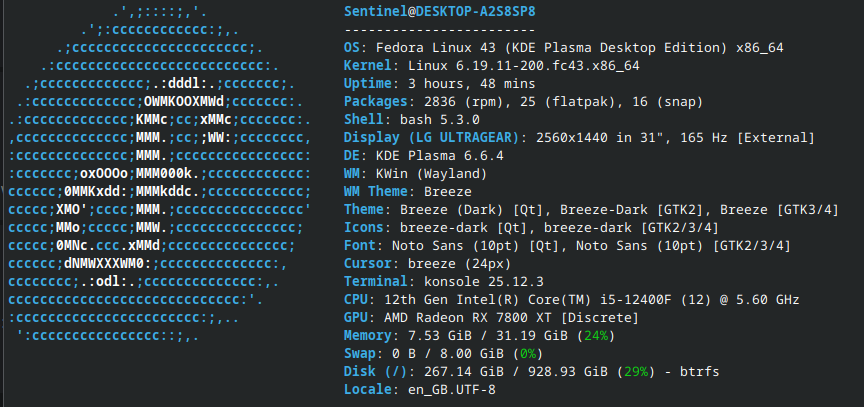Click the Swap line showing 0 B / 8.00 GiB
Viewport: 864px width, 407px height.
(444, 354)
